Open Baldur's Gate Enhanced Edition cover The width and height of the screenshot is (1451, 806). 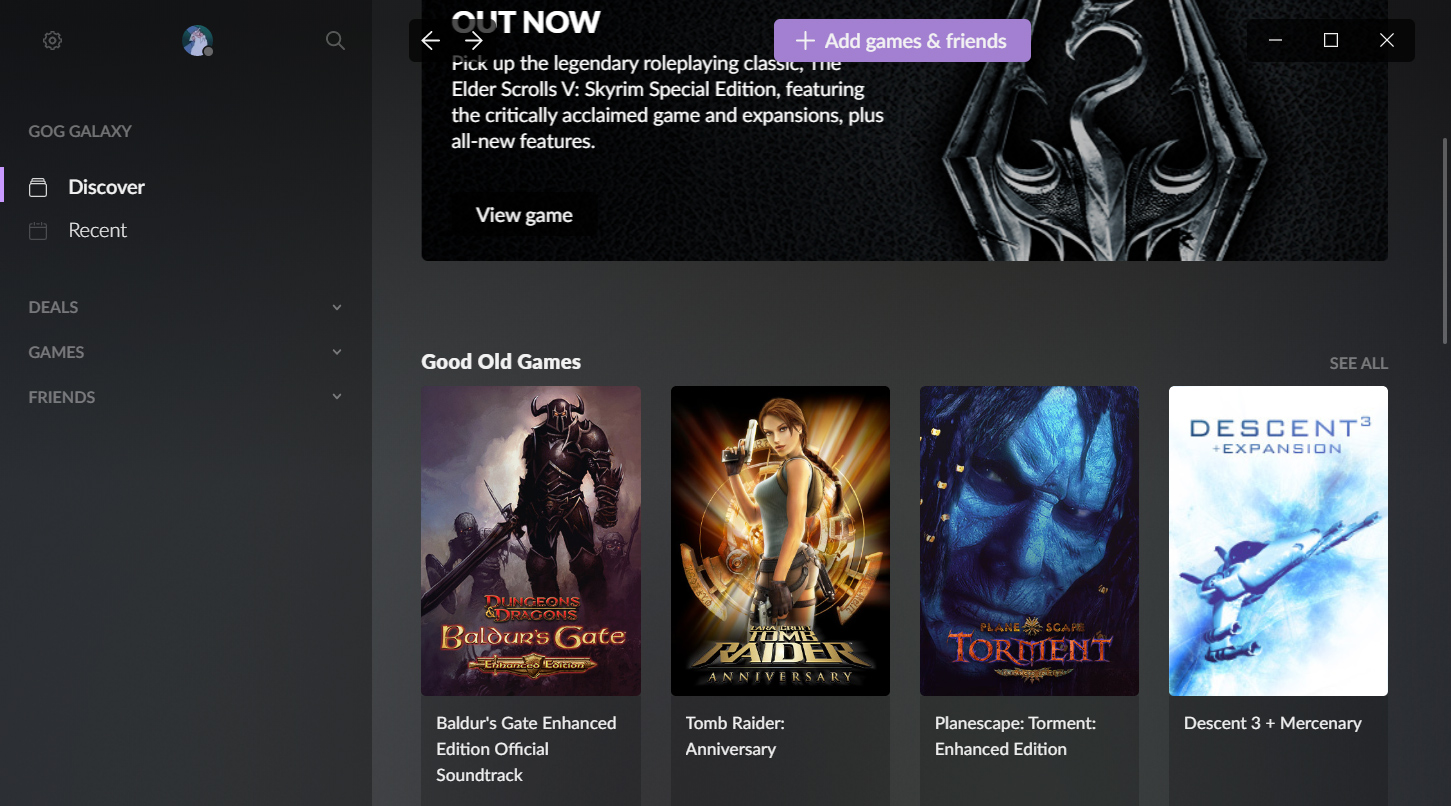[531, 541]
